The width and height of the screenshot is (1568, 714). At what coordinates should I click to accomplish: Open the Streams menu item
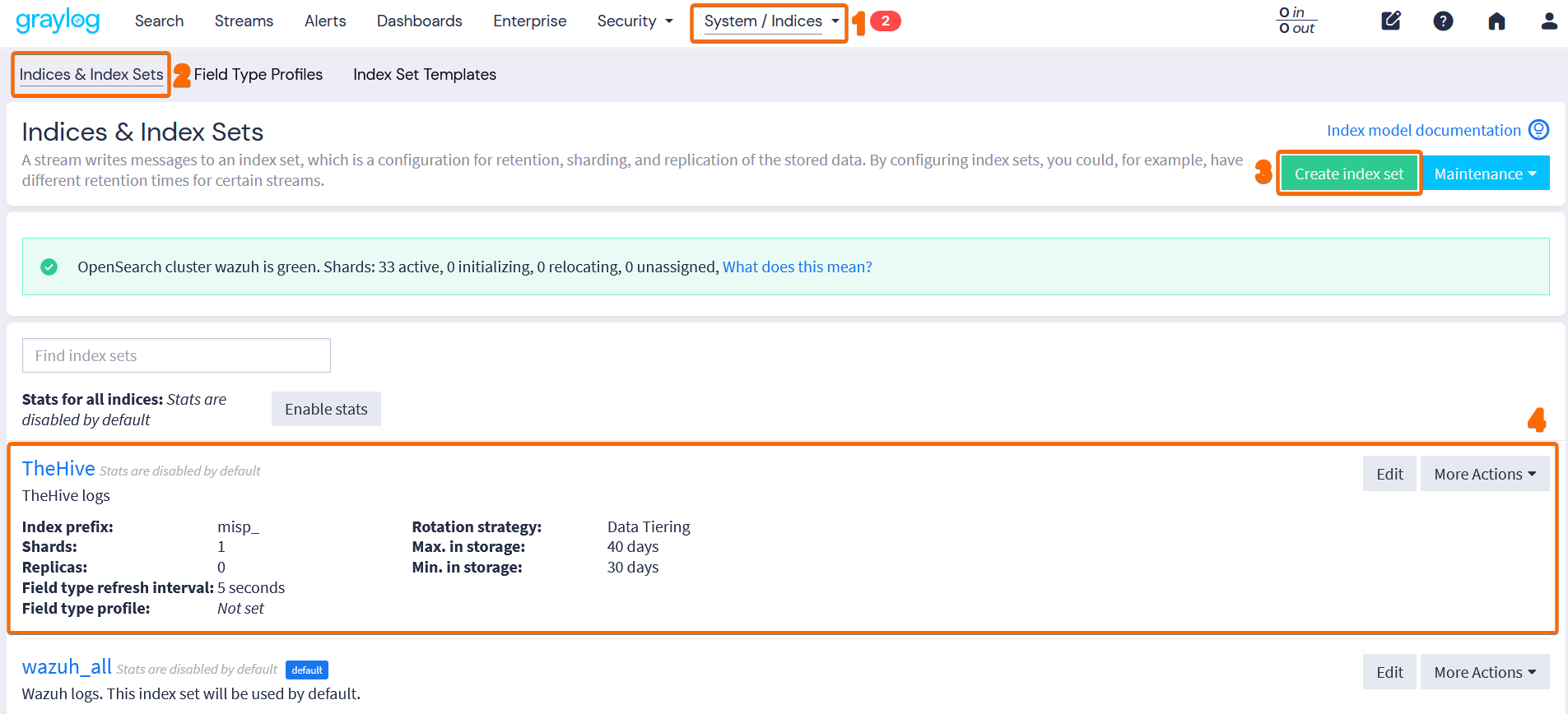(244, 21)
